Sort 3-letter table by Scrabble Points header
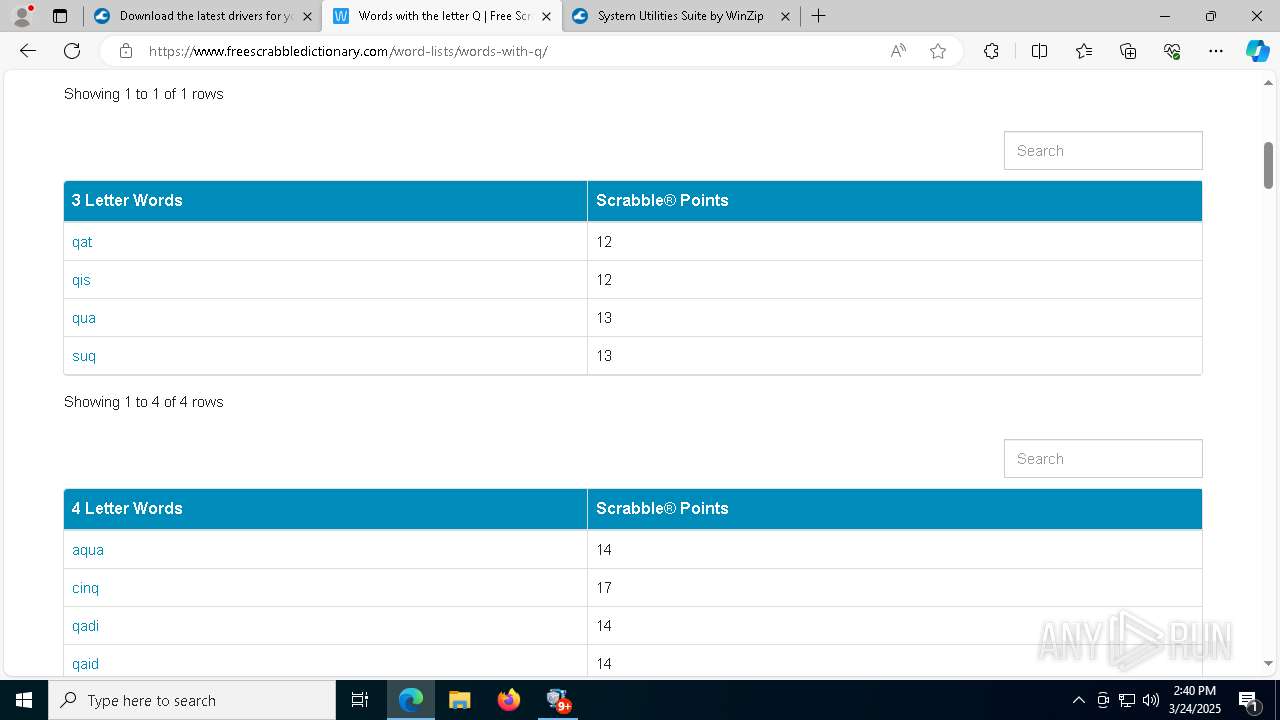This screenshot has width=1280, height=720. pyautogui.click(x=894, y=201)
